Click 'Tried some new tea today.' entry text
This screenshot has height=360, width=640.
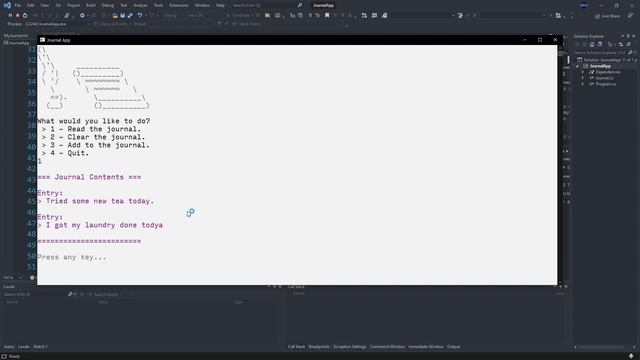(100, 201)
